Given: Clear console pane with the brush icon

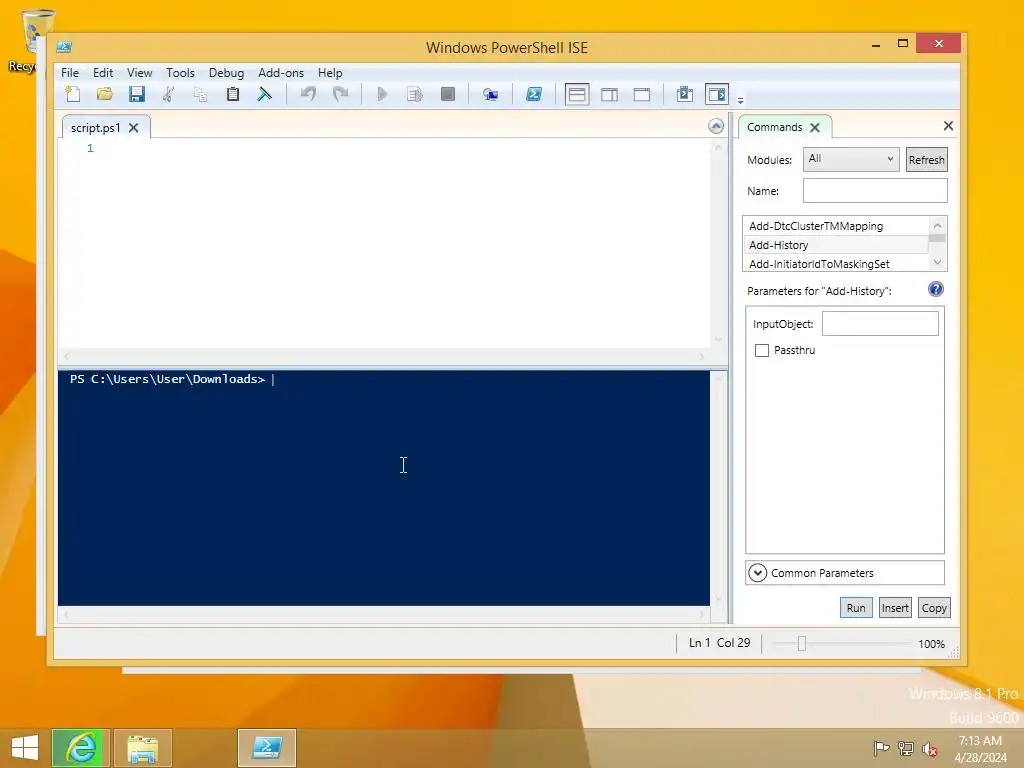Looking at the screenshot, I should tap(264, 94).
